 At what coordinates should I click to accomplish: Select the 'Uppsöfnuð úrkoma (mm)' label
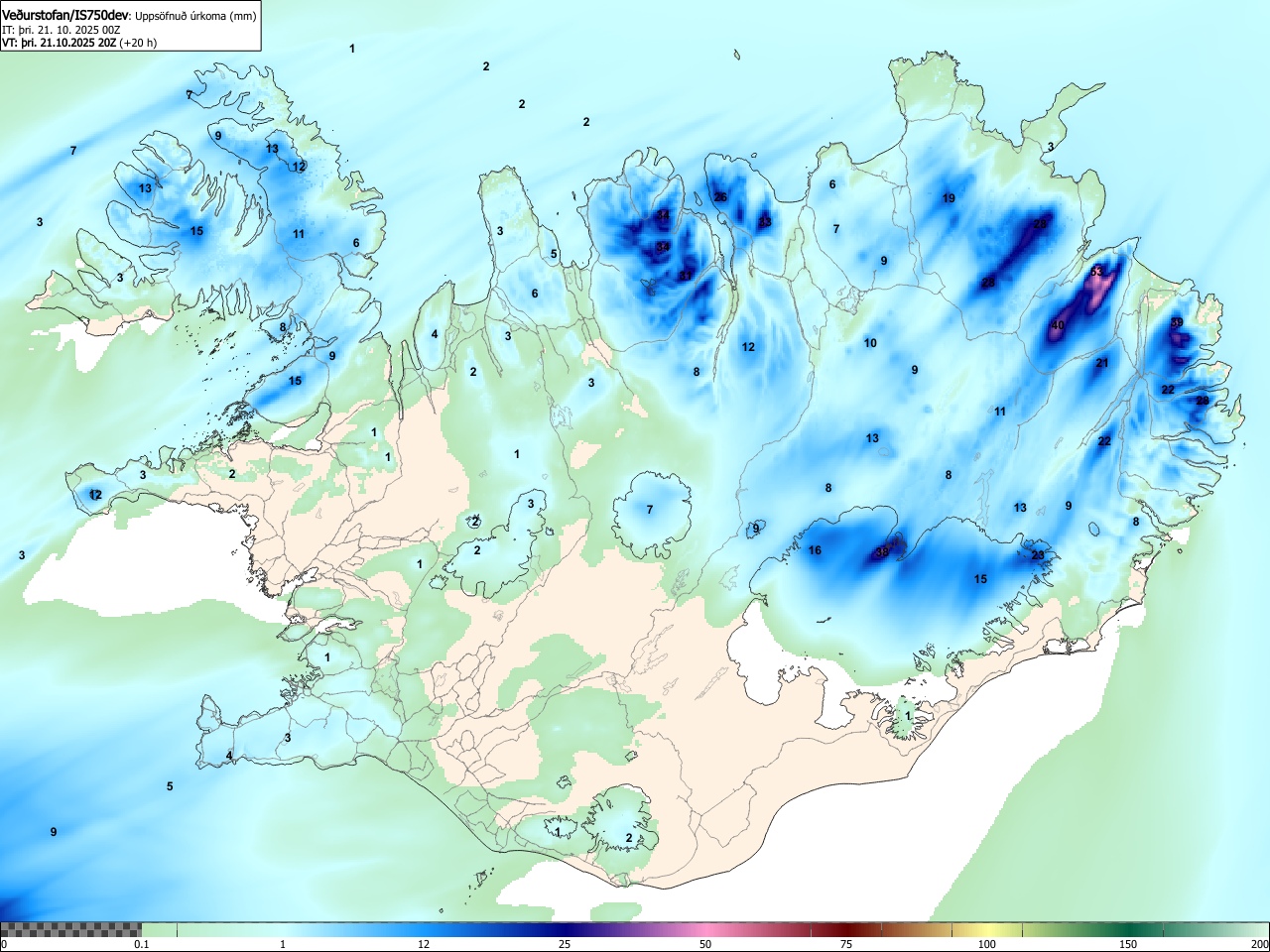[195, 16]
